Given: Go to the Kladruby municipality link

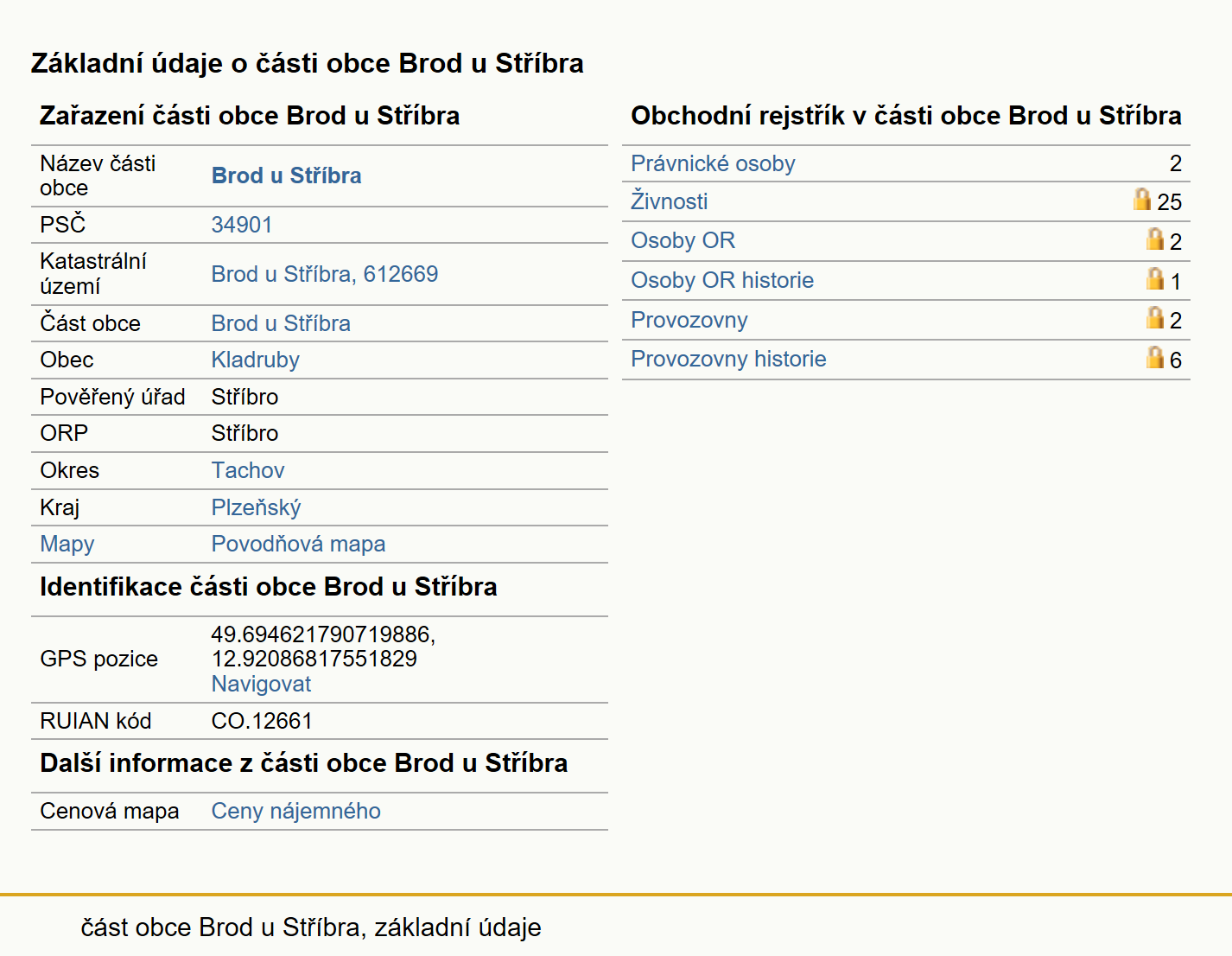Looking at the screenshot, I should pyautogui.click(x=256, y=360).
